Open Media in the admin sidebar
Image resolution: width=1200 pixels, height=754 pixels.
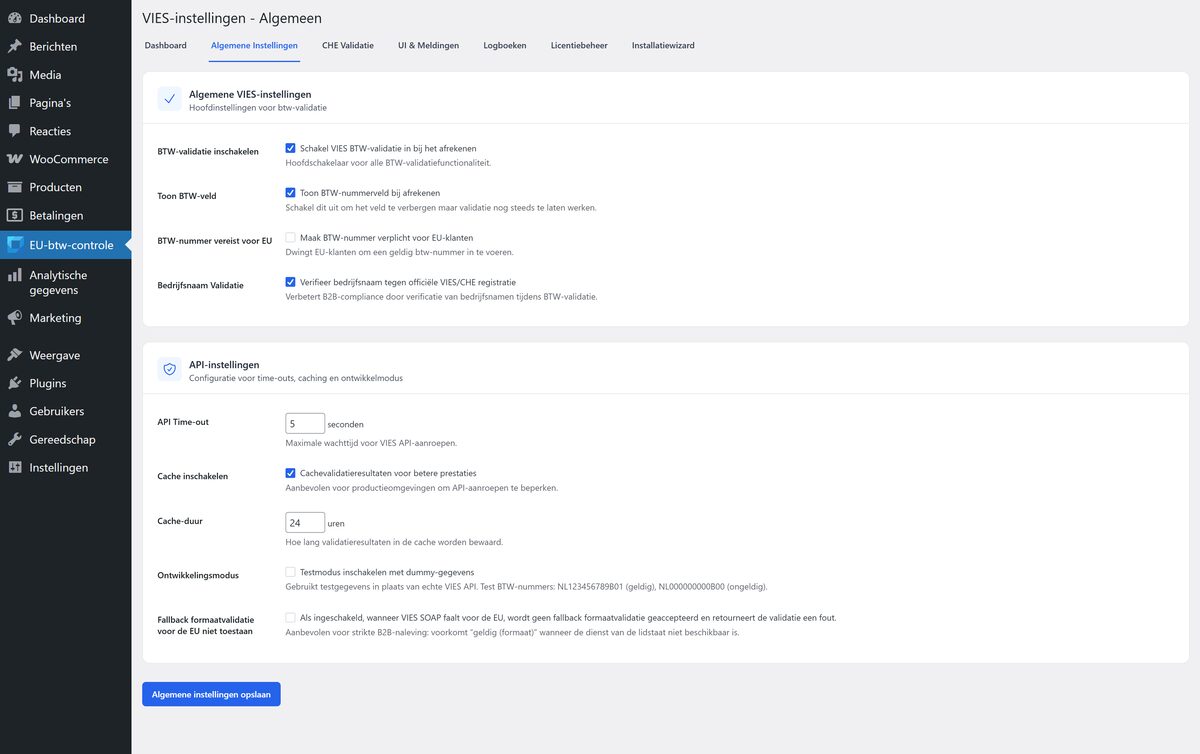point(65,74)
